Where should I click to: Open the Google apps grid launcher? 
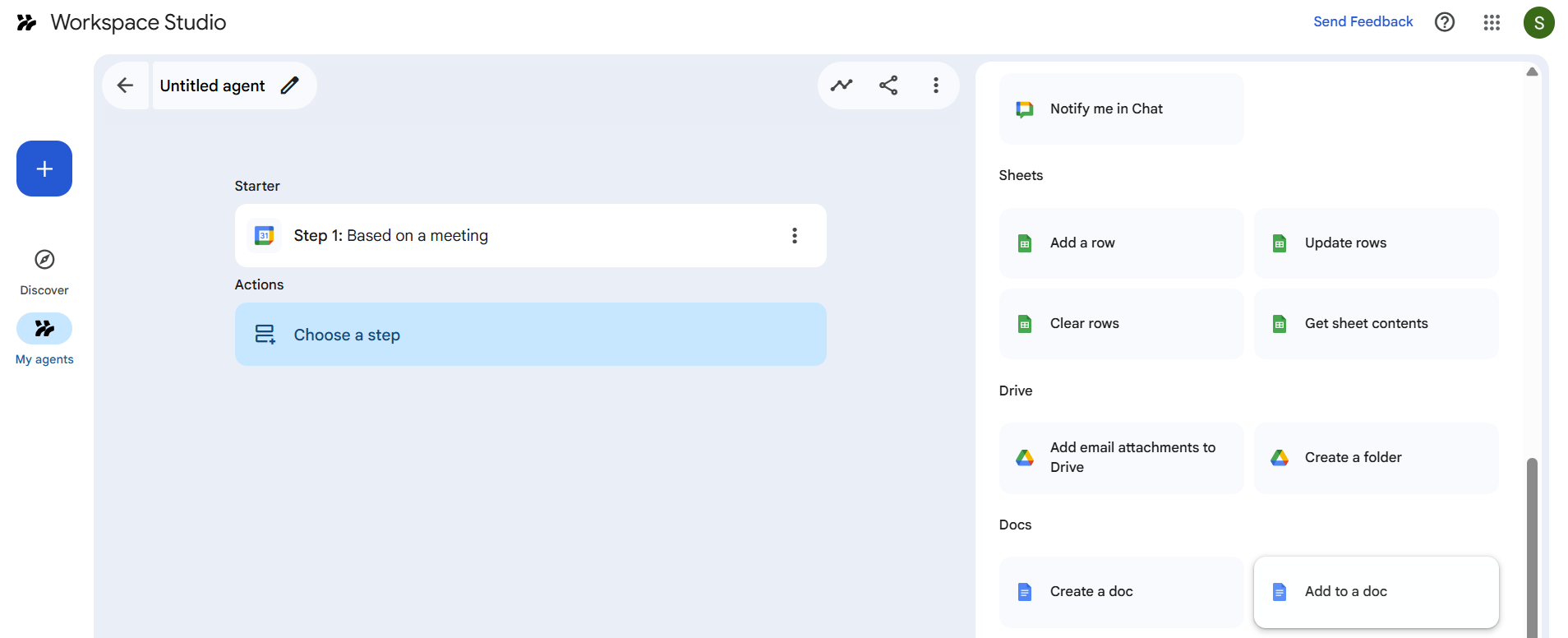pos(1492,22)
